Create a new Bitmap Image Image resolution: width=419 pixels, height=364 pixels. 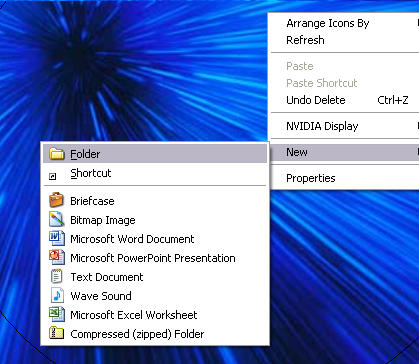[x=155, y=220]
